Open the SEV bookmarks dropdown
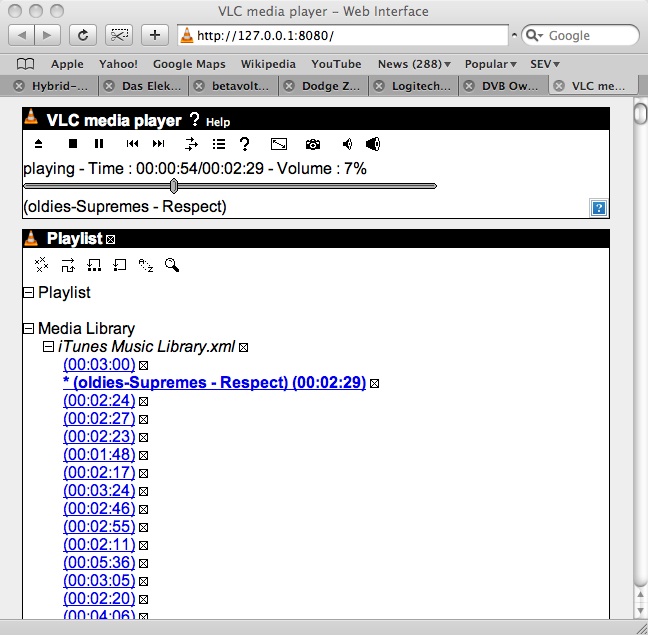 click(x=545, y=64)
